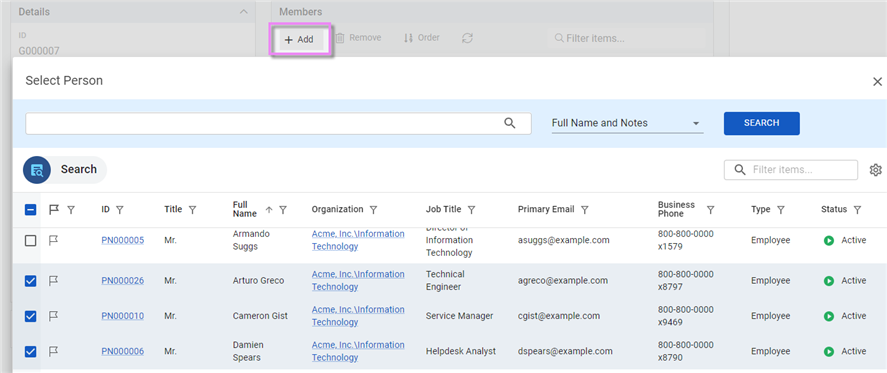This screenshot has height=373, width=887.
Task: Check the Armando Suggs row checkbox
Action: pos(31,241)
